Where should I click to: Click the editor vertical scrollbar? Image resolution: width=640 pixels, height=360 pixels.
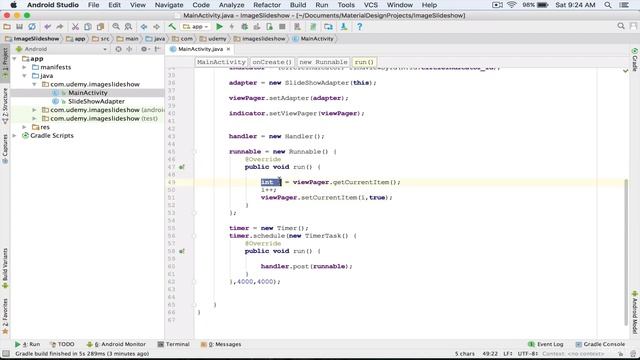click(x=626, y=251)
